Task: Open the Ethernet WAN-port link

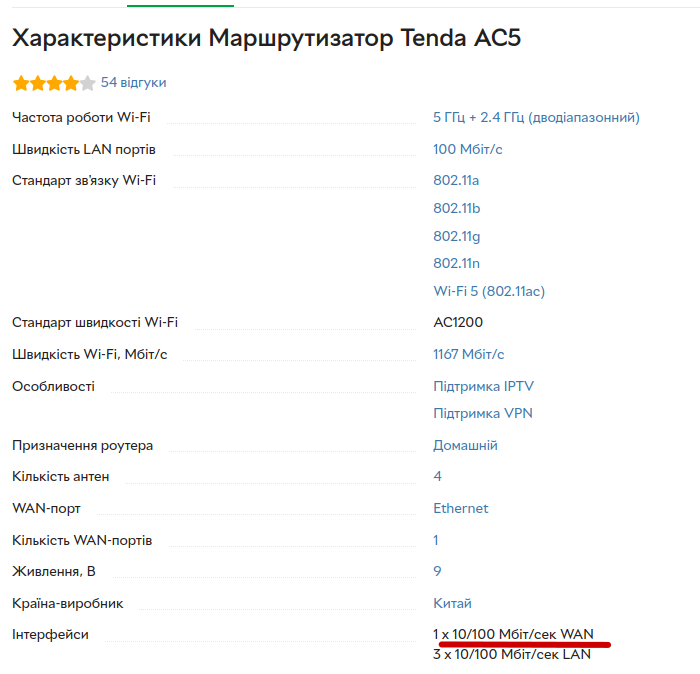Action: (461, 508)
